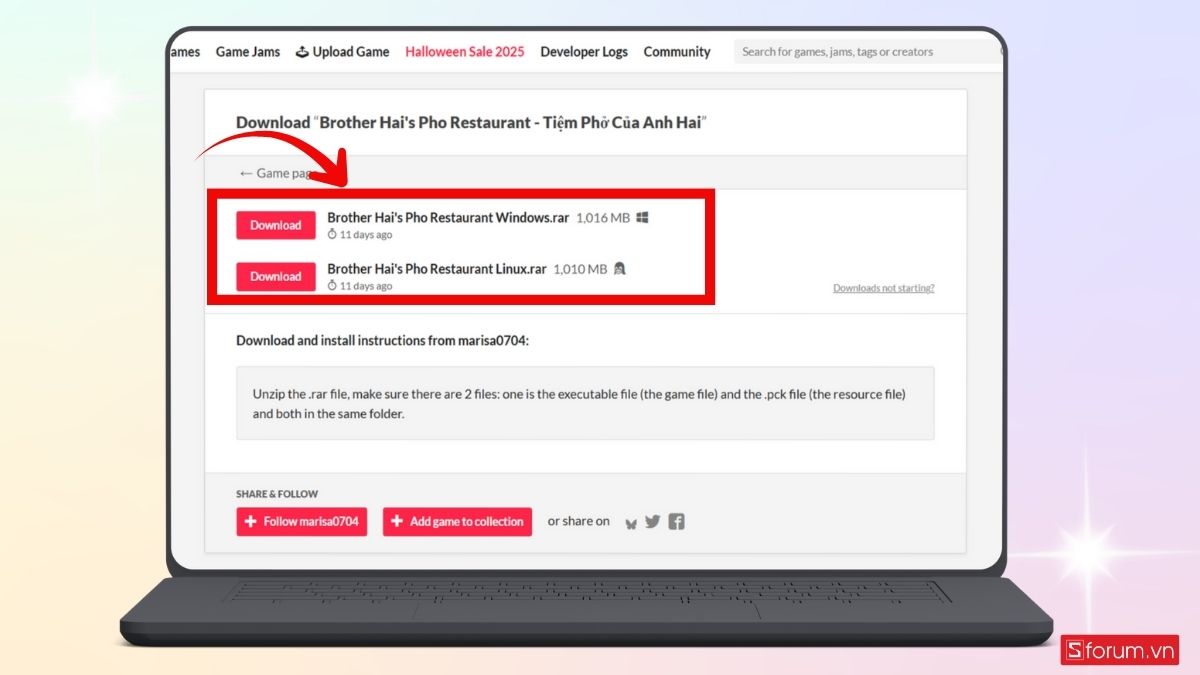Select 'Brother Hai's Pho Restaurant Linux.rar' filename
Image resolution: width=1200 pixels, height=675 pixels.
437,269
